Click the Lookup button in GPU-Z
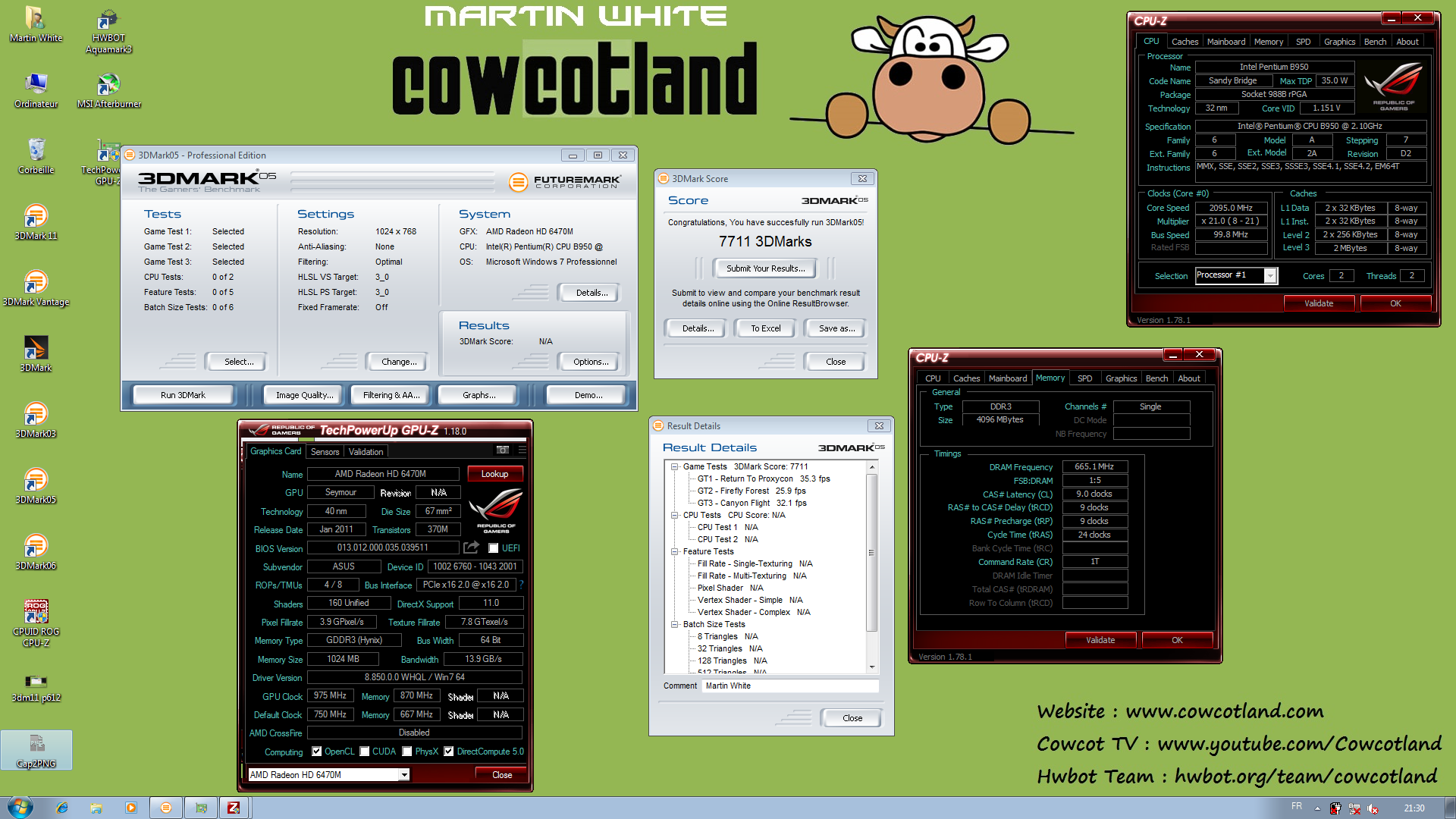This screenshot has height=819, width=1456. (494, 474)
